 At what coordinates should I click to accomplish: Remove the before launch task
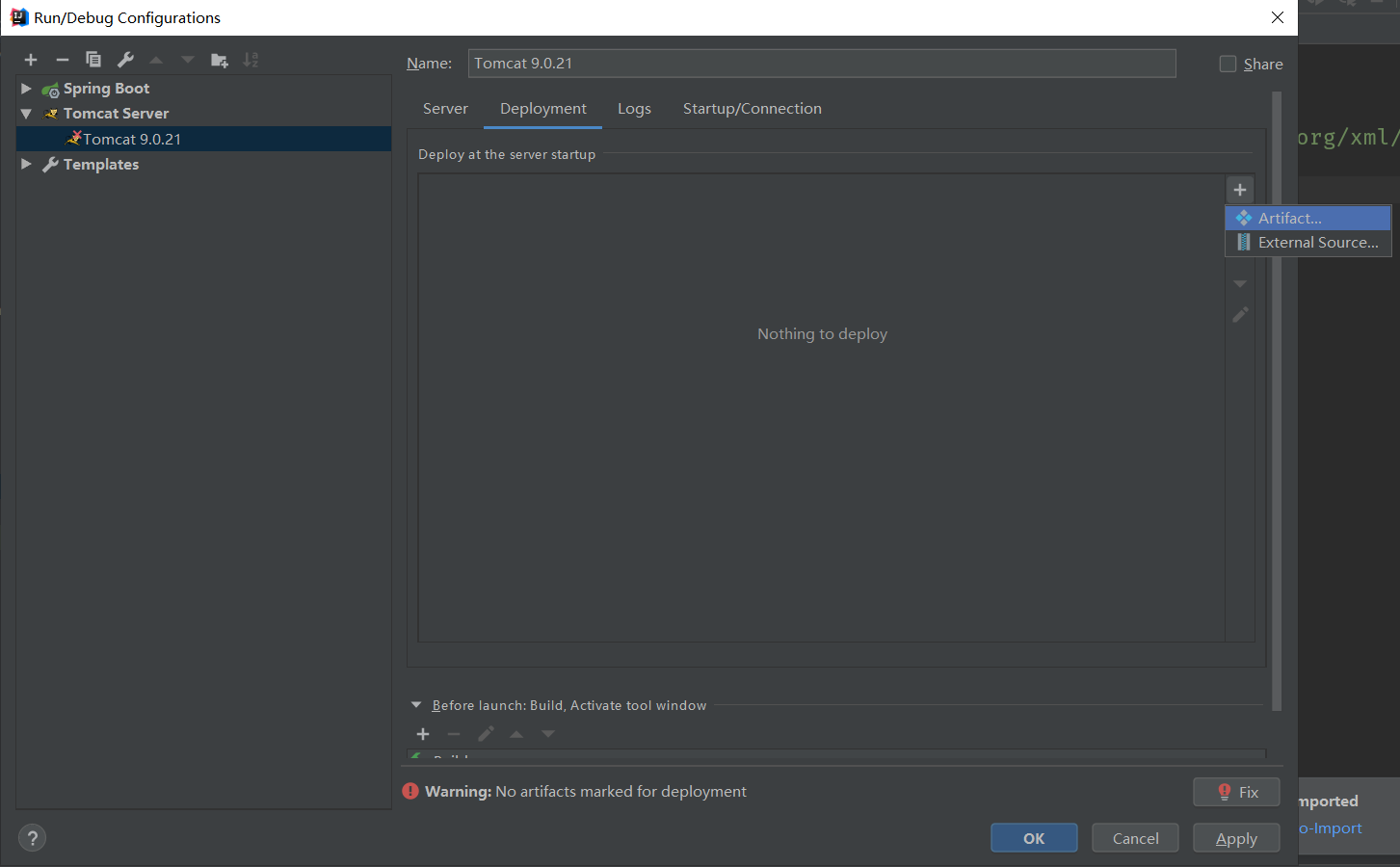tap(454, 734)
